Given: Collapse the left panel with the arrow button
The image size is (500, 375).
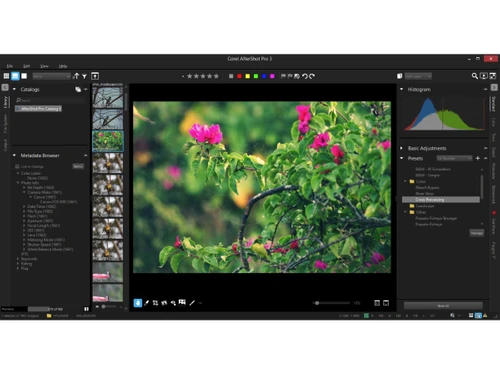Looking at the screenshot, I should point(5,87).
